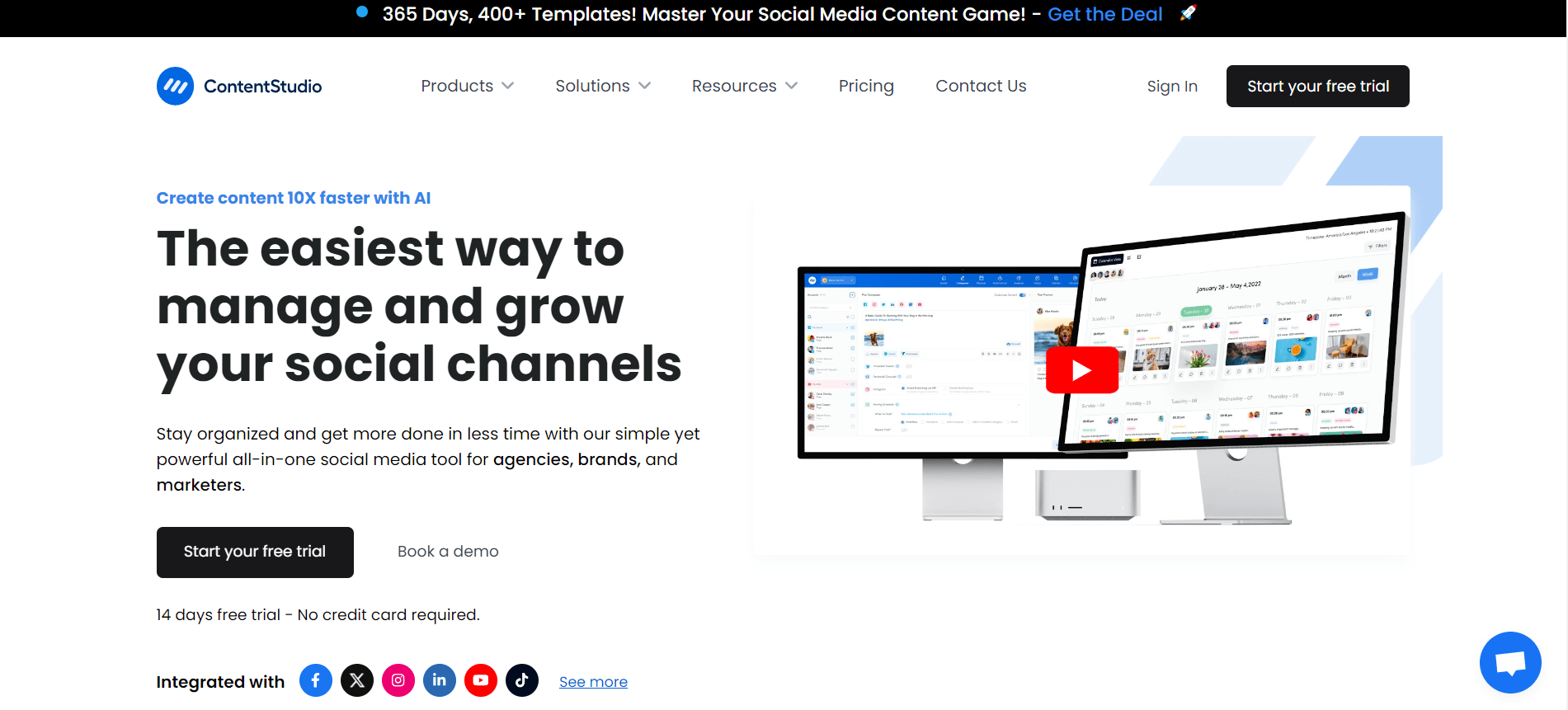Click 'Create content 10X faster with AI' text

pos(294,198)
